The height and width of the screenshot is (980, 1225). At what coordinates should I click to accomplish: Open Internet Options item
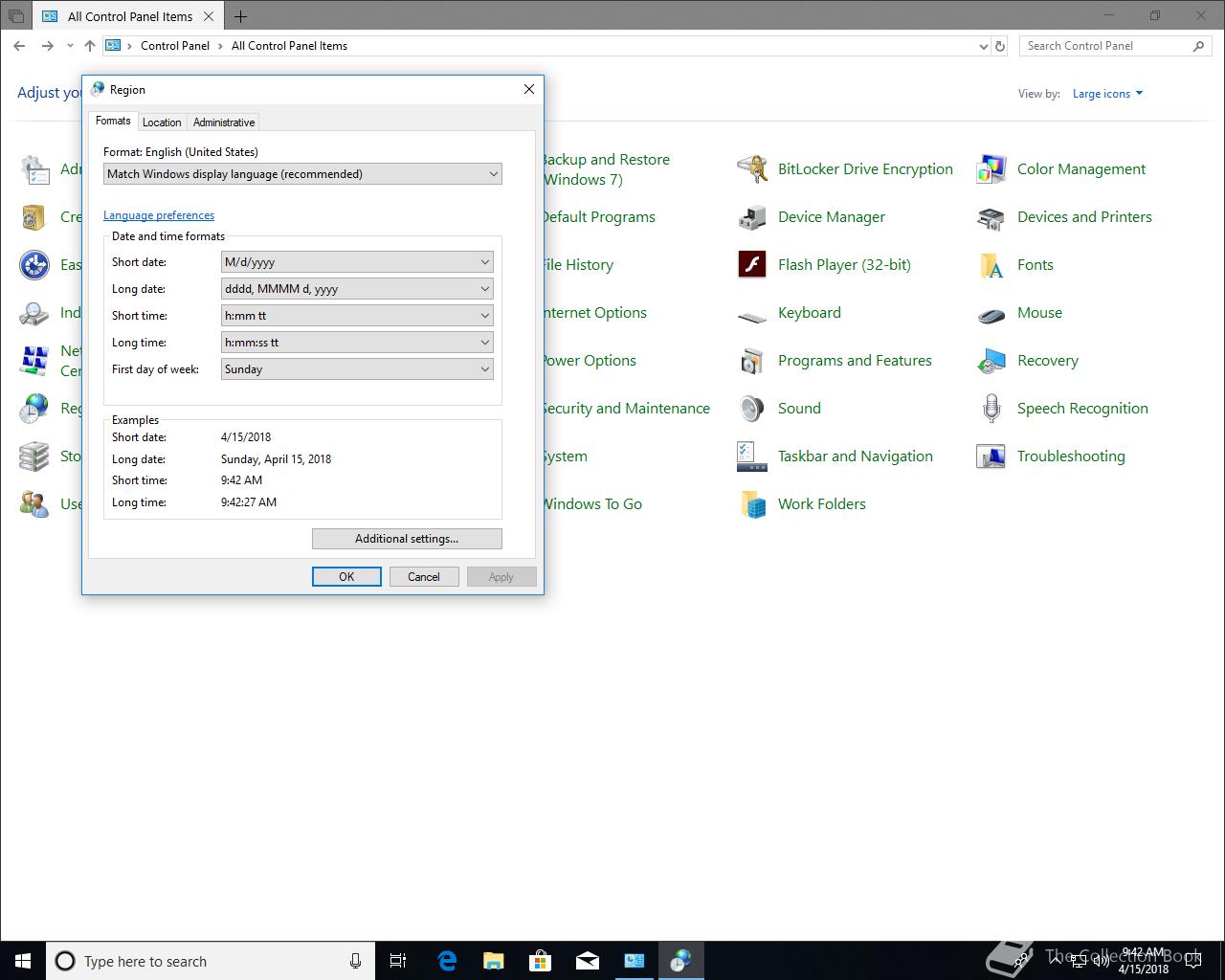tap(594, 313)
